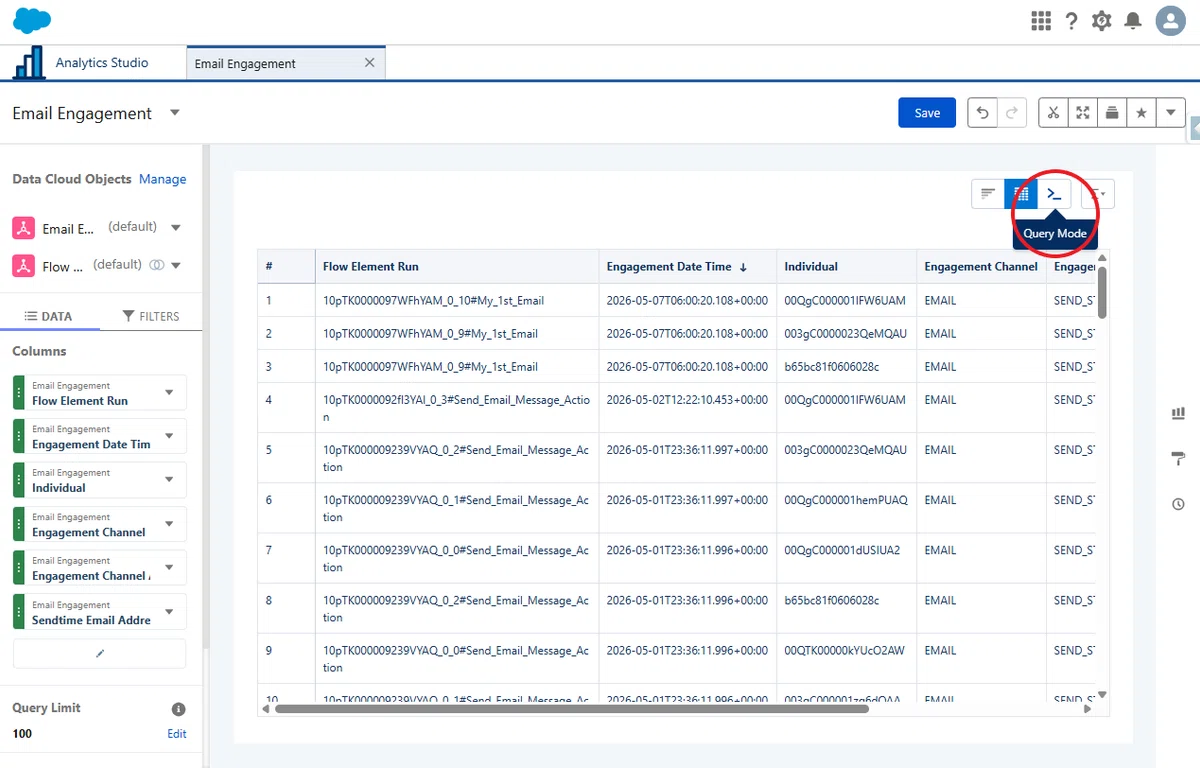
Task: Click the Save button
Action: (x=927, y=113)
